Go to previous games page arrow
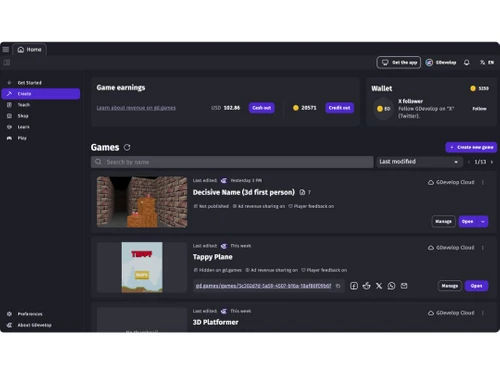The image size is (500, 375). point(469,162)
